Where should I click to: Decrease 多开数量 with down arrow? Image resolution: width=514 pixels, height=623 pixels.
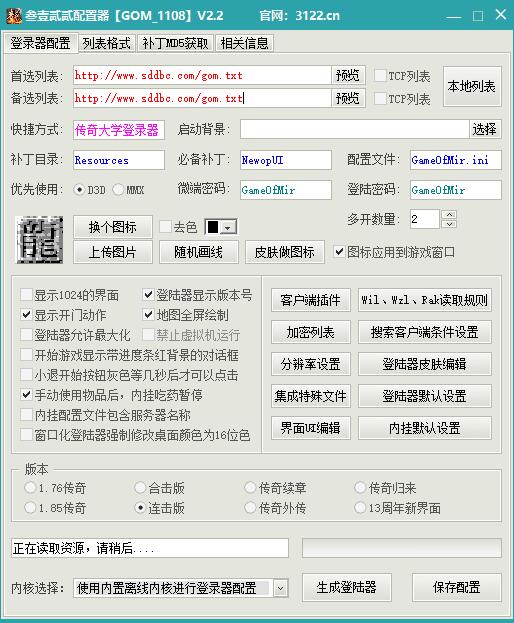449,224
